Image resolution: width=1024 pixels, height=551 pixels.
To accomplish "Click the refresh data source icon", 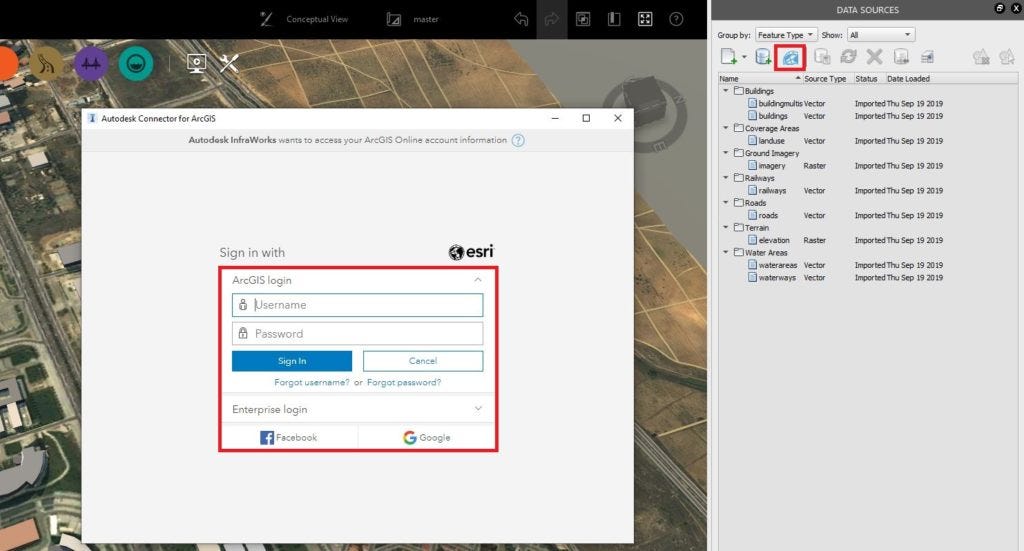I will 848,57.
